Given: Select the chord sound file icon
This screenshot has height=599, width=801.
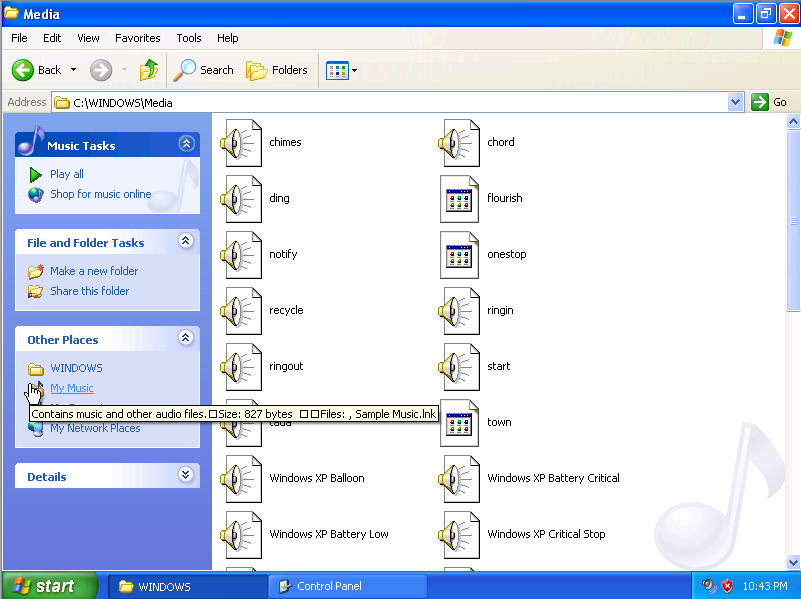Looking at the screenshot, I should (x=459, y=143).
